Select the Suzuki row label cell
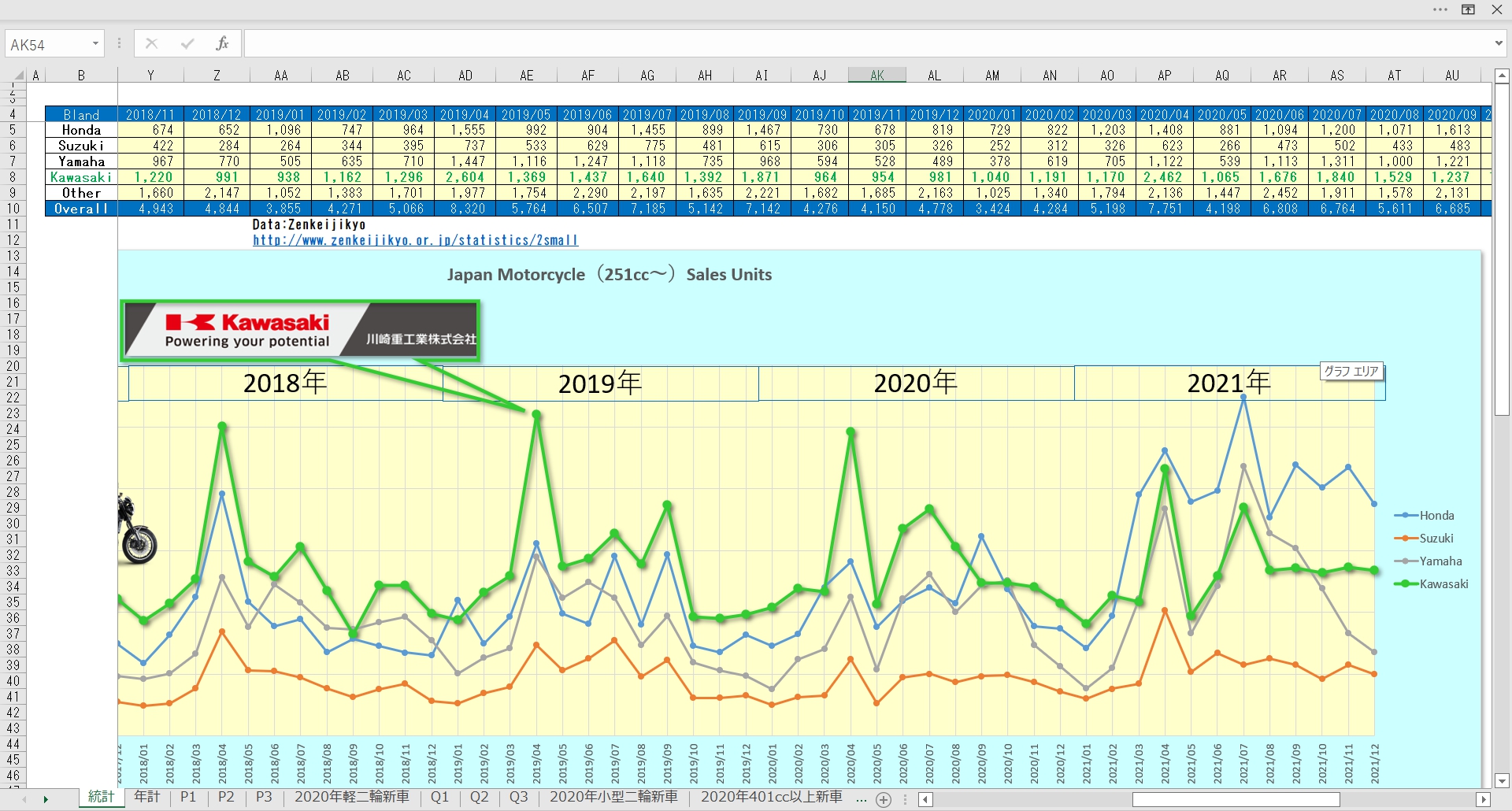This screenshot has width=1512, height=811. pyautogui.click(x=81, y=146)
